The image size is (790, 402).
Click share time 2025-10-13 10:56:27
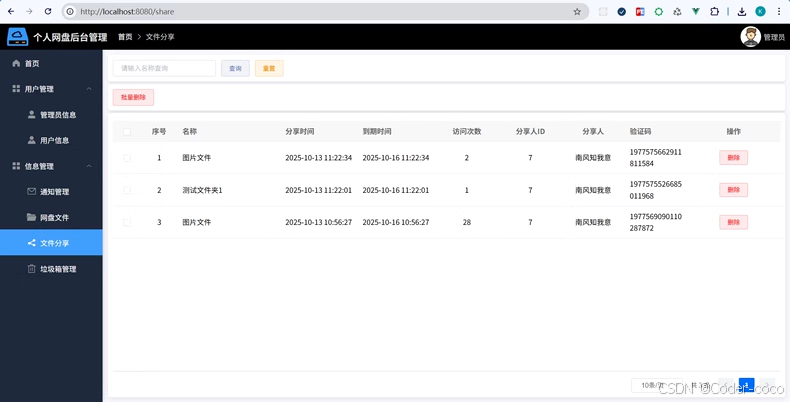coord(318,222)
